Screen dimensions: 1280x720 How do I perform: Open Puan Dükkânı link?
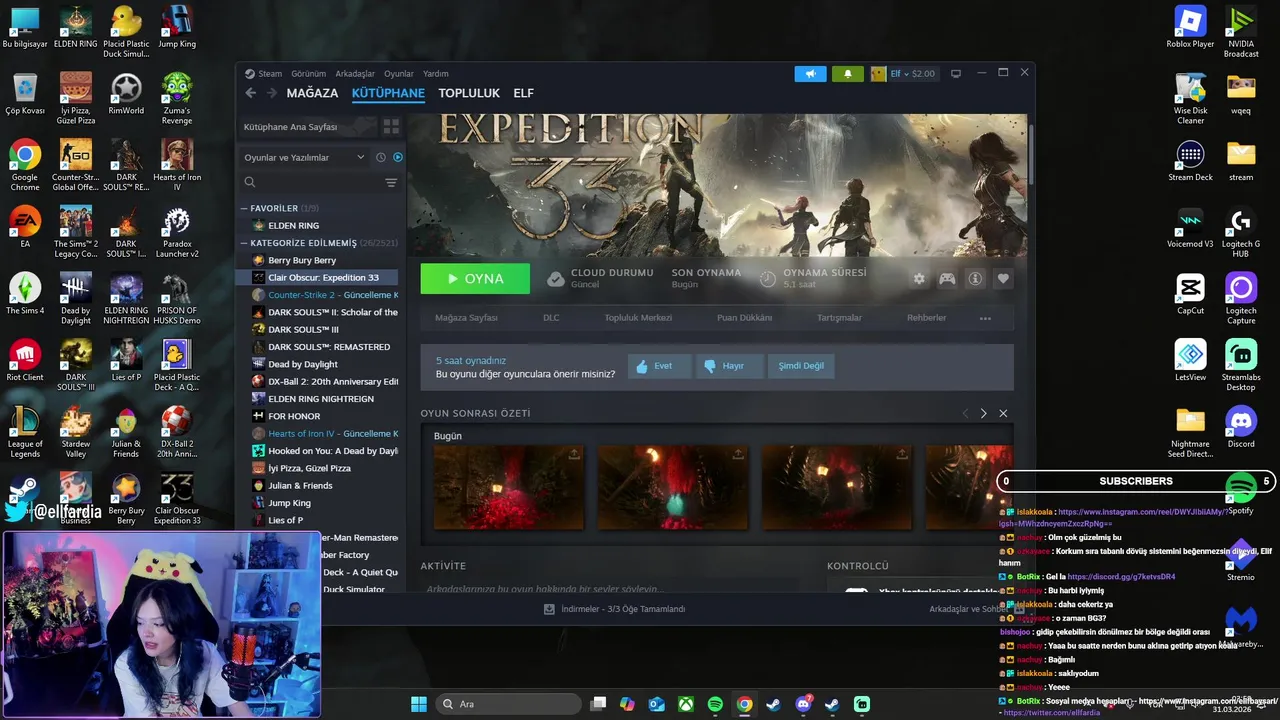coord(745,318)
